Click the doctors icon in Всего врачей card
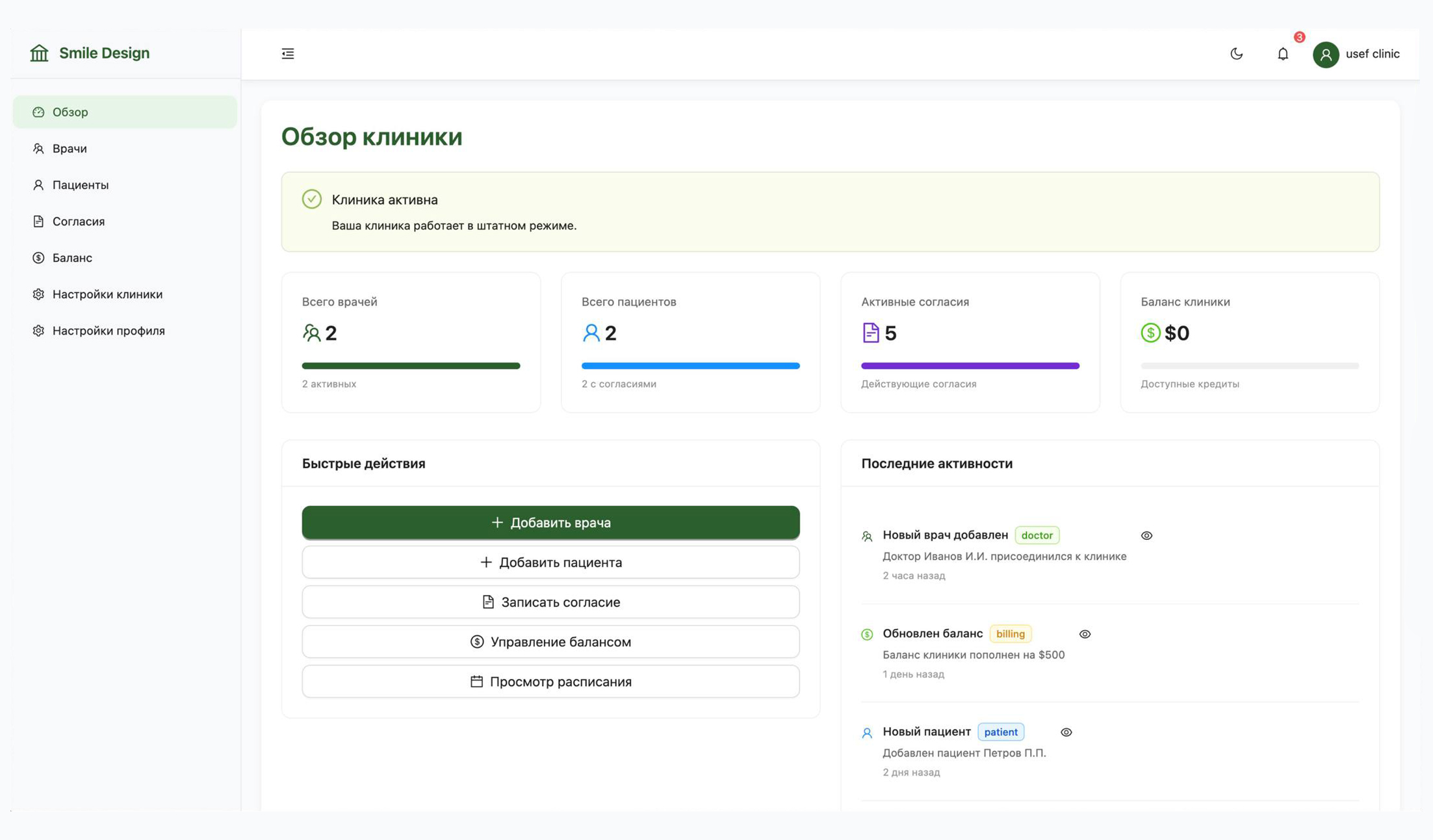The width and height of the screenshot is (1433, 840). pyautogui.click(x=311, y=333)
